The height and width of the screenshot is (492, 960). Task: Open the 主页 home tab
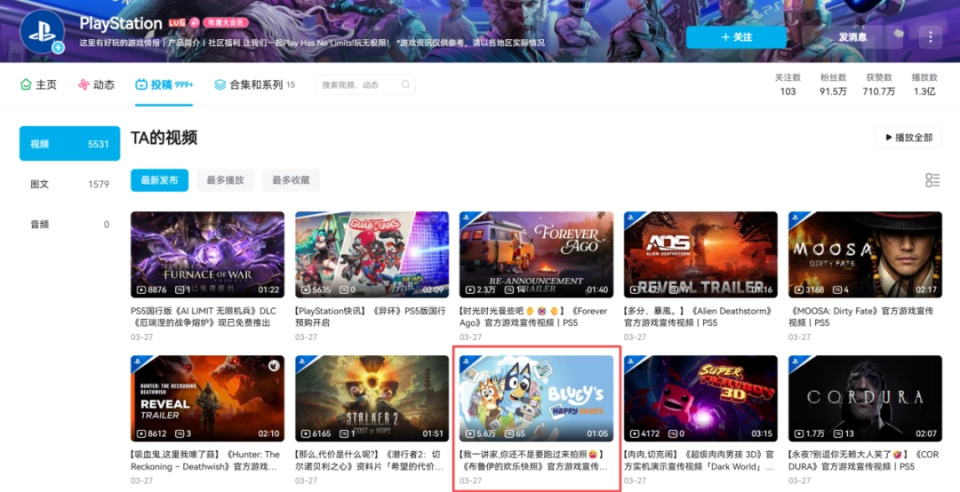pos(39,85)
